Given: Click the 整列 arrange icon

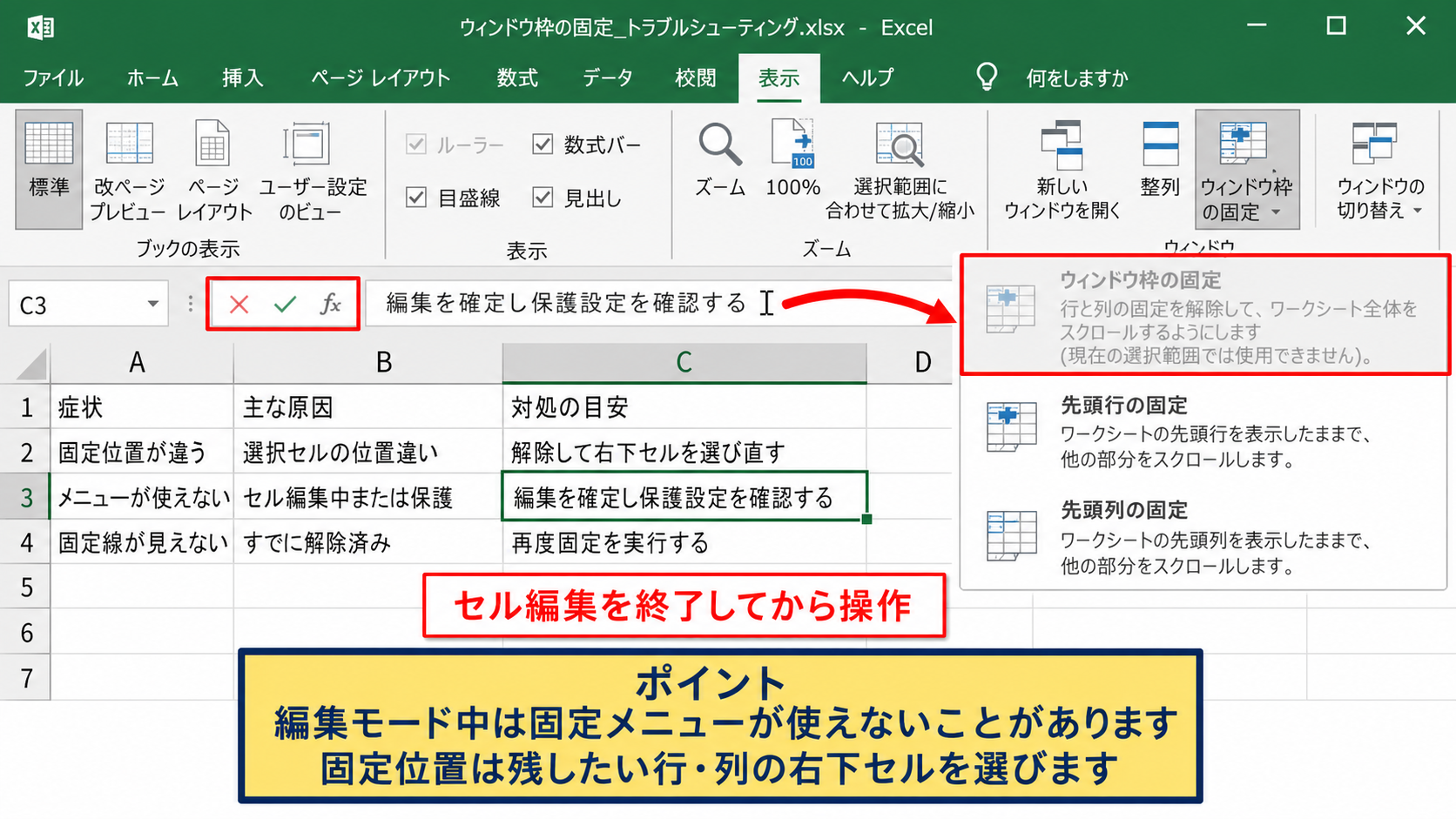Looking at the screenshot, I should tap(1160, 144).
